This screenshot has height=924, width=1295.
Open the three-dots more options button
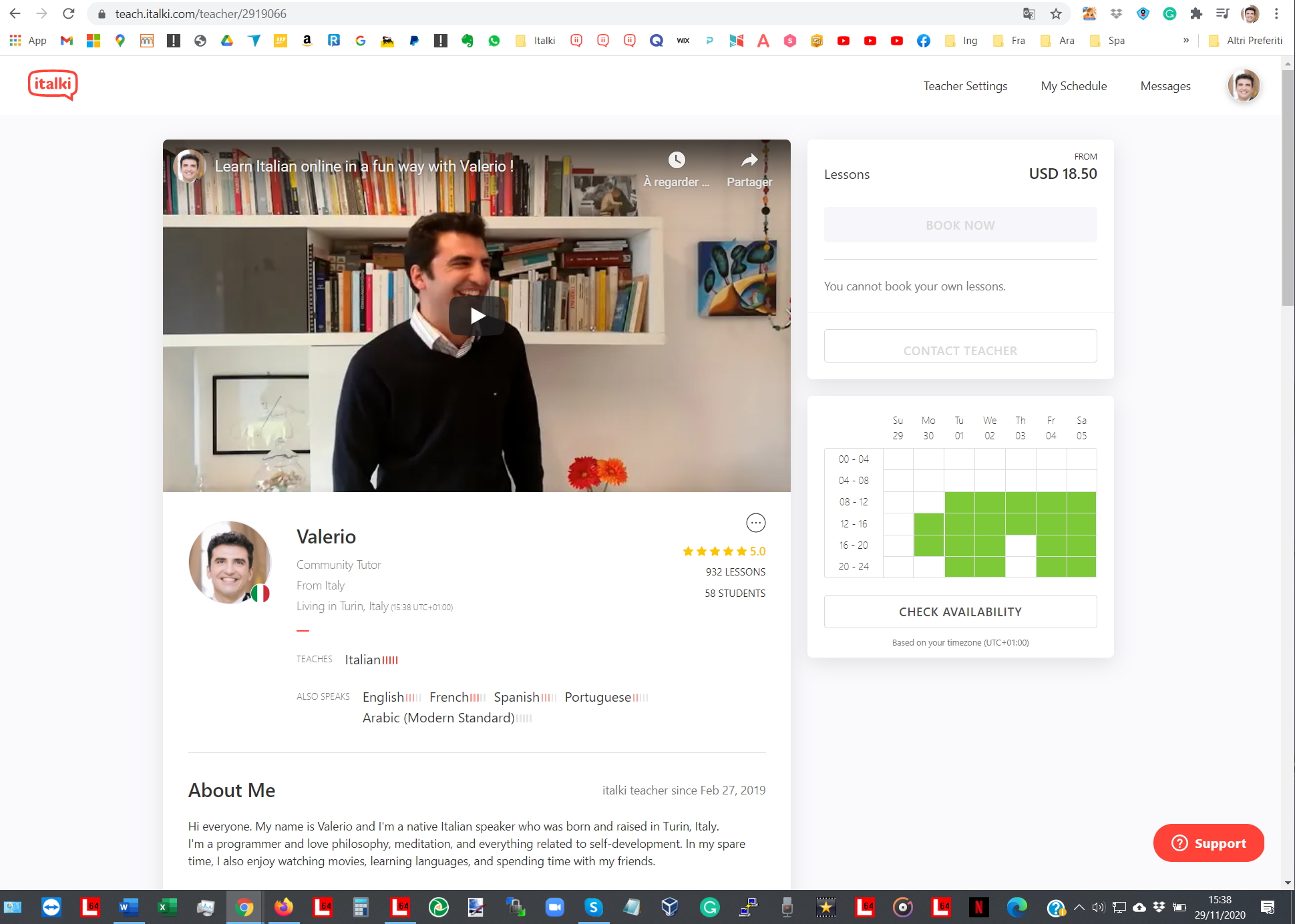coord(755,523)
